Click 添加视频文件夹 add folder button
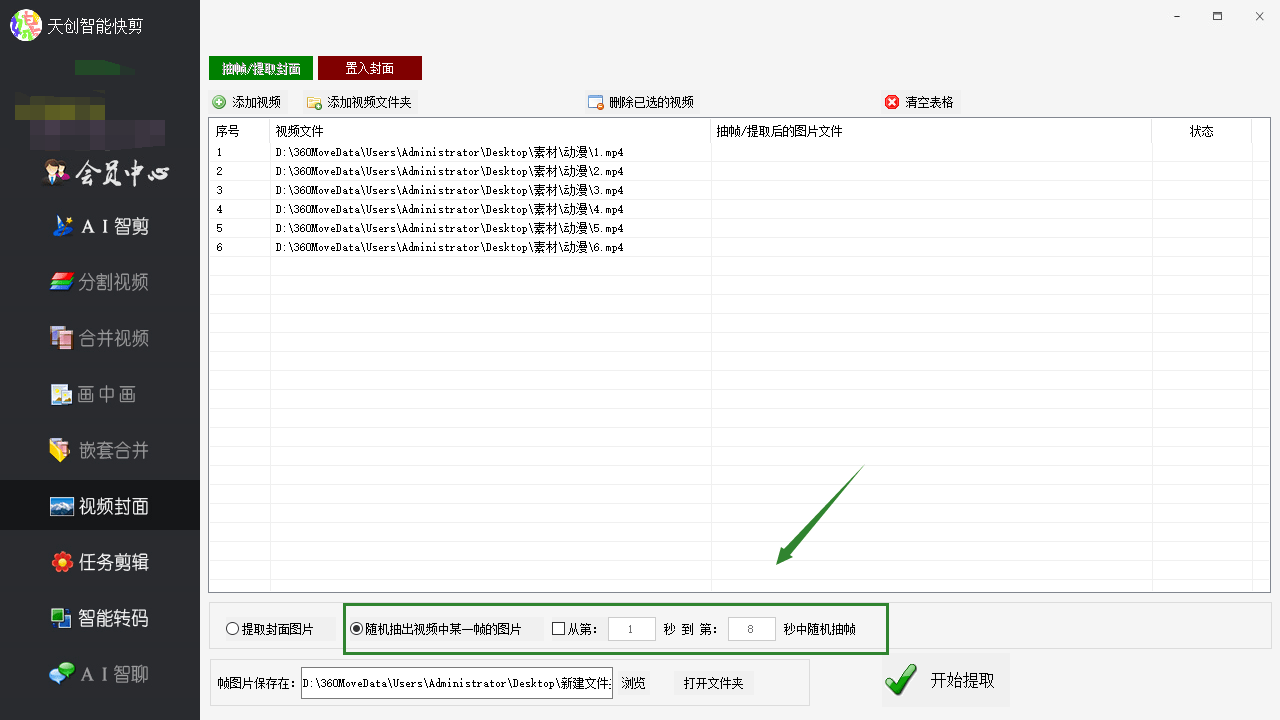The width and height of the screenshot is (1280, 720). (x=359, y=102)
